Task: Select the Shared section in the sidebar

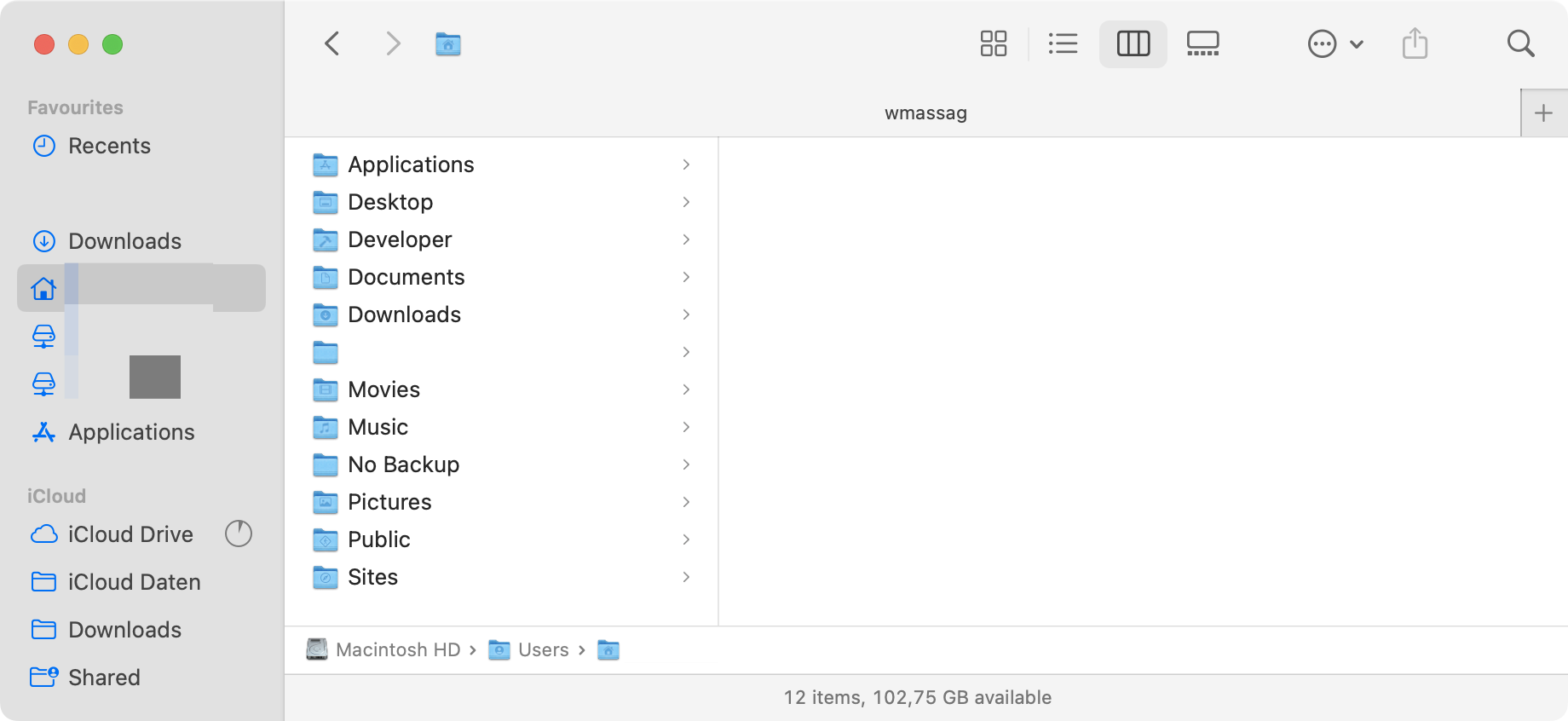Action: pyautogui.click(x=104, y=677)
